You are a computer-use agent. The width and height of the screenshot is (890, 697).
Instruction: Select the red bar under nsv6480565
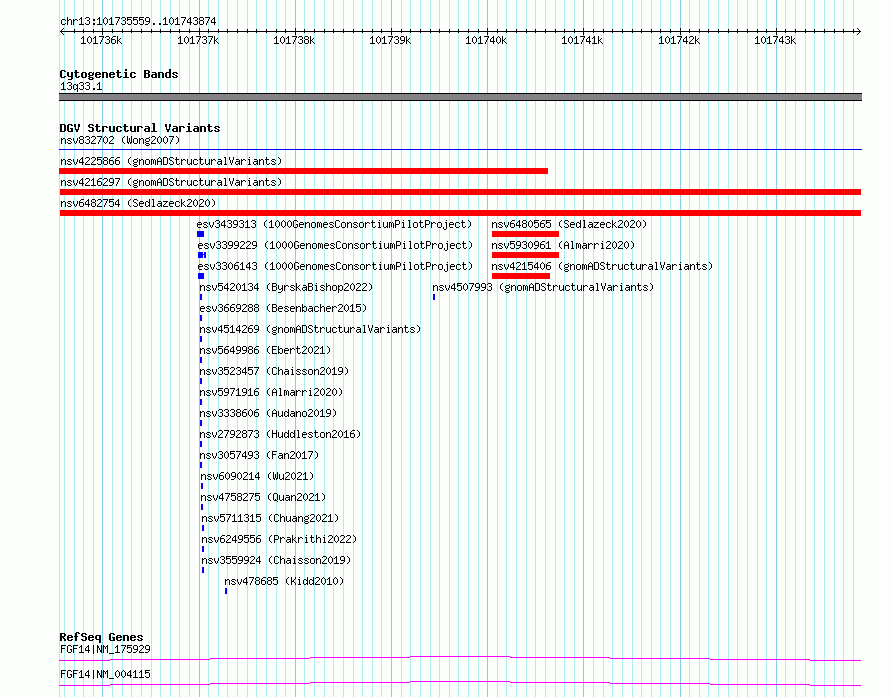[526, 234]
